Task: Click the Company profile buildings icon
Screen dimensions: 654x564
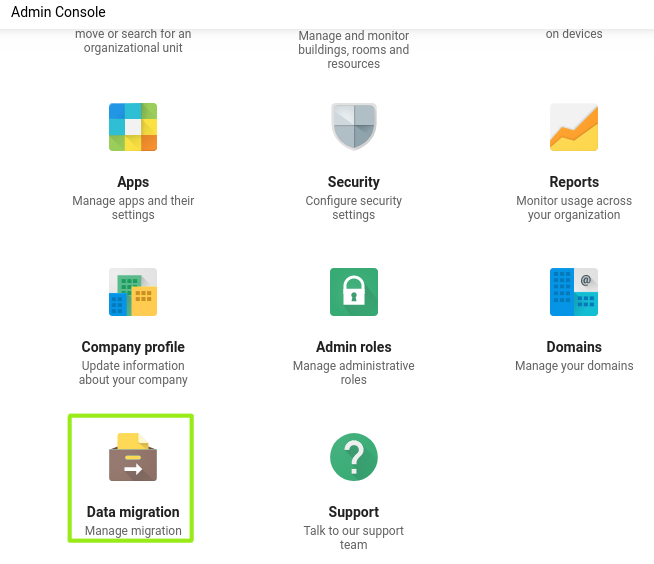Action: [x=133, y=292]
